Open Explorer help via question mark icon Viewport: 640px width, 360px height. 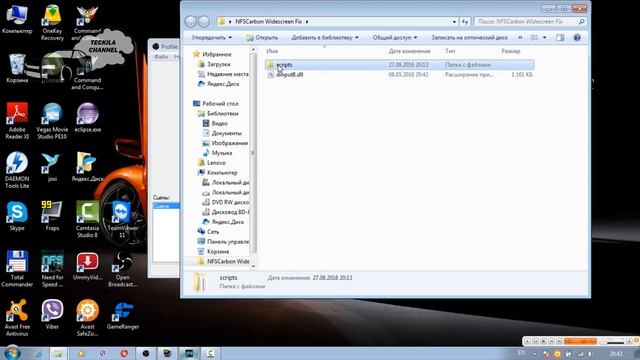[x=577, y=38]
